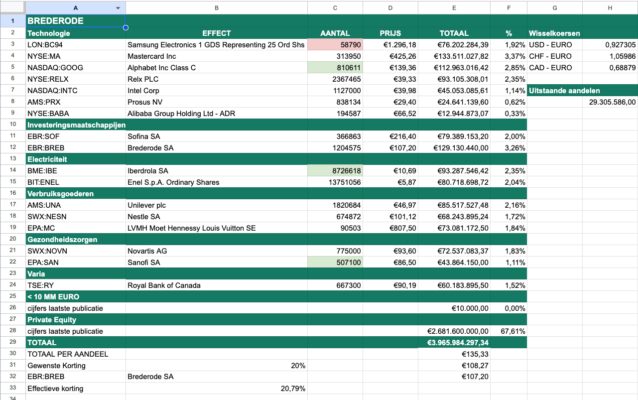Click the Wisselkoersen header cell
This screenshot has height=400, width=638.
[x=555, y=33]
